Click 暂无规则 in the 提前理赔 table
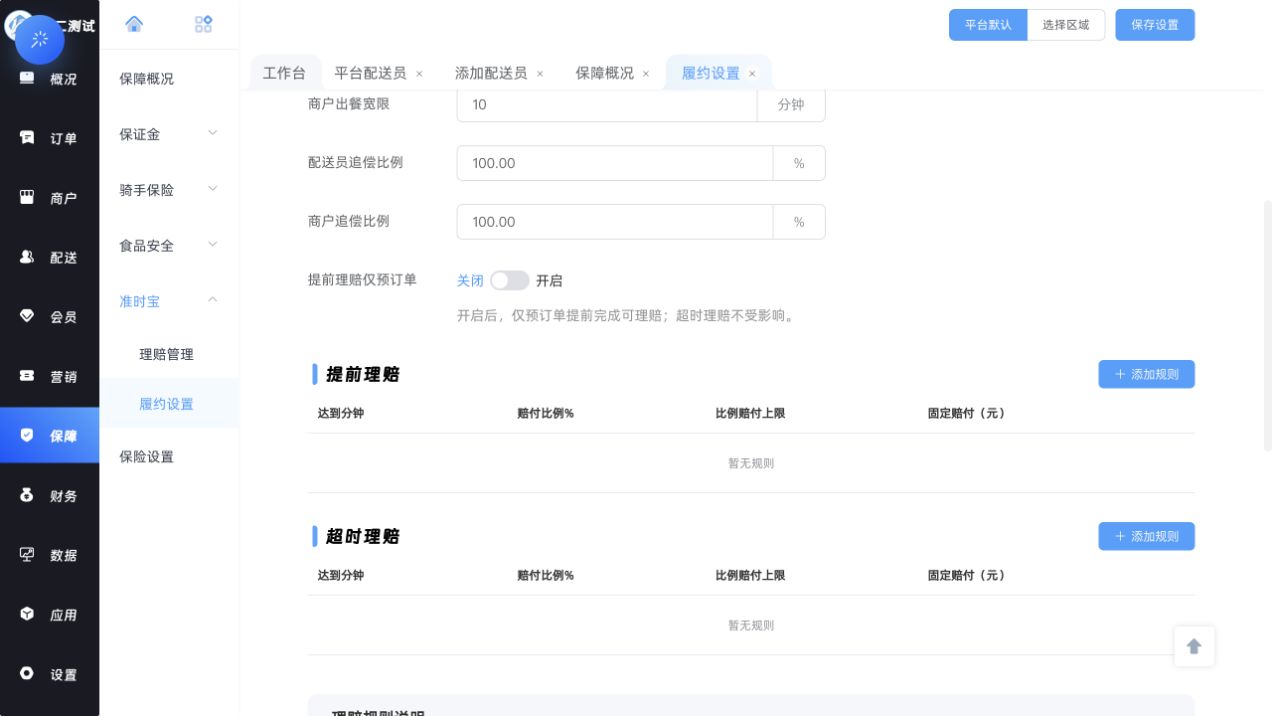This screenshot has width=1272, height=716. coord(751,463)
